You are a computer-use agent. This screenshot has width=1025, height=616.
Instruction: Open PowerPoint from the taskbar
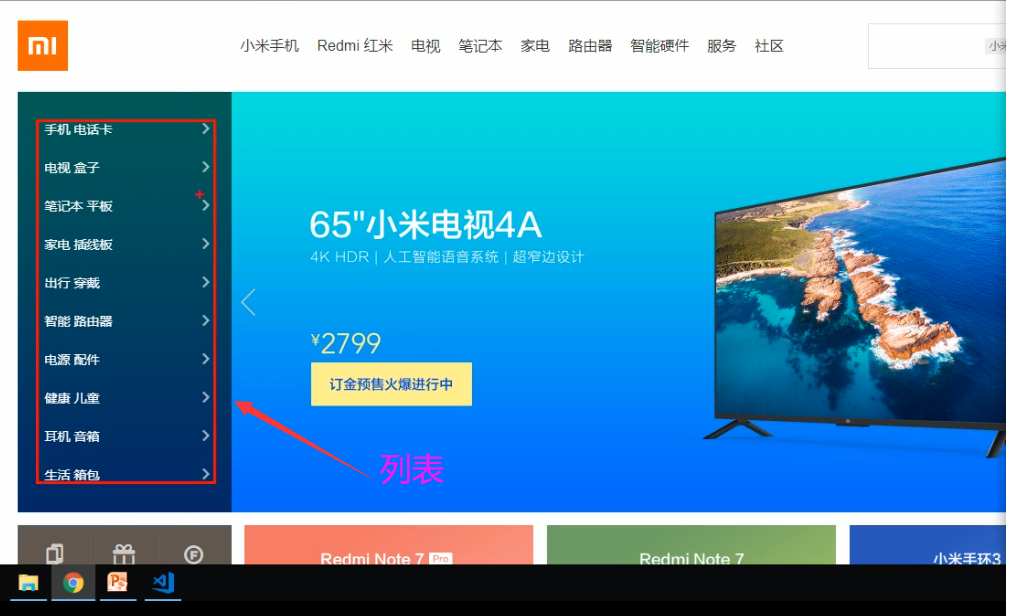(118, 582)
